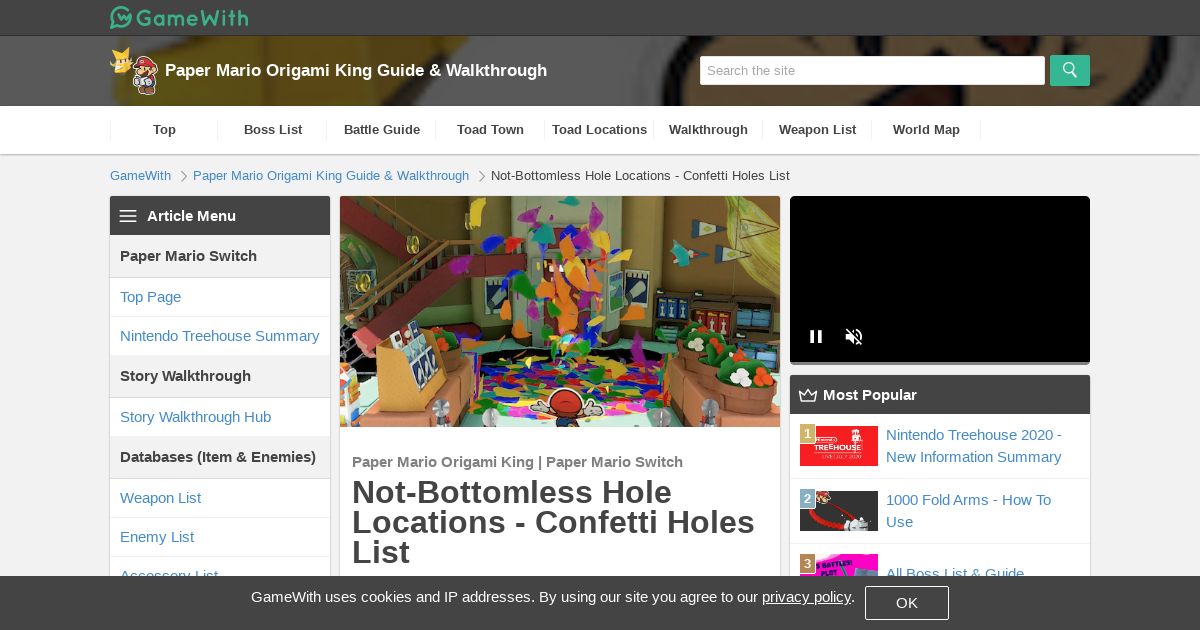
Task: Open the Weapon List navigation tab
Action: point(818,130)
